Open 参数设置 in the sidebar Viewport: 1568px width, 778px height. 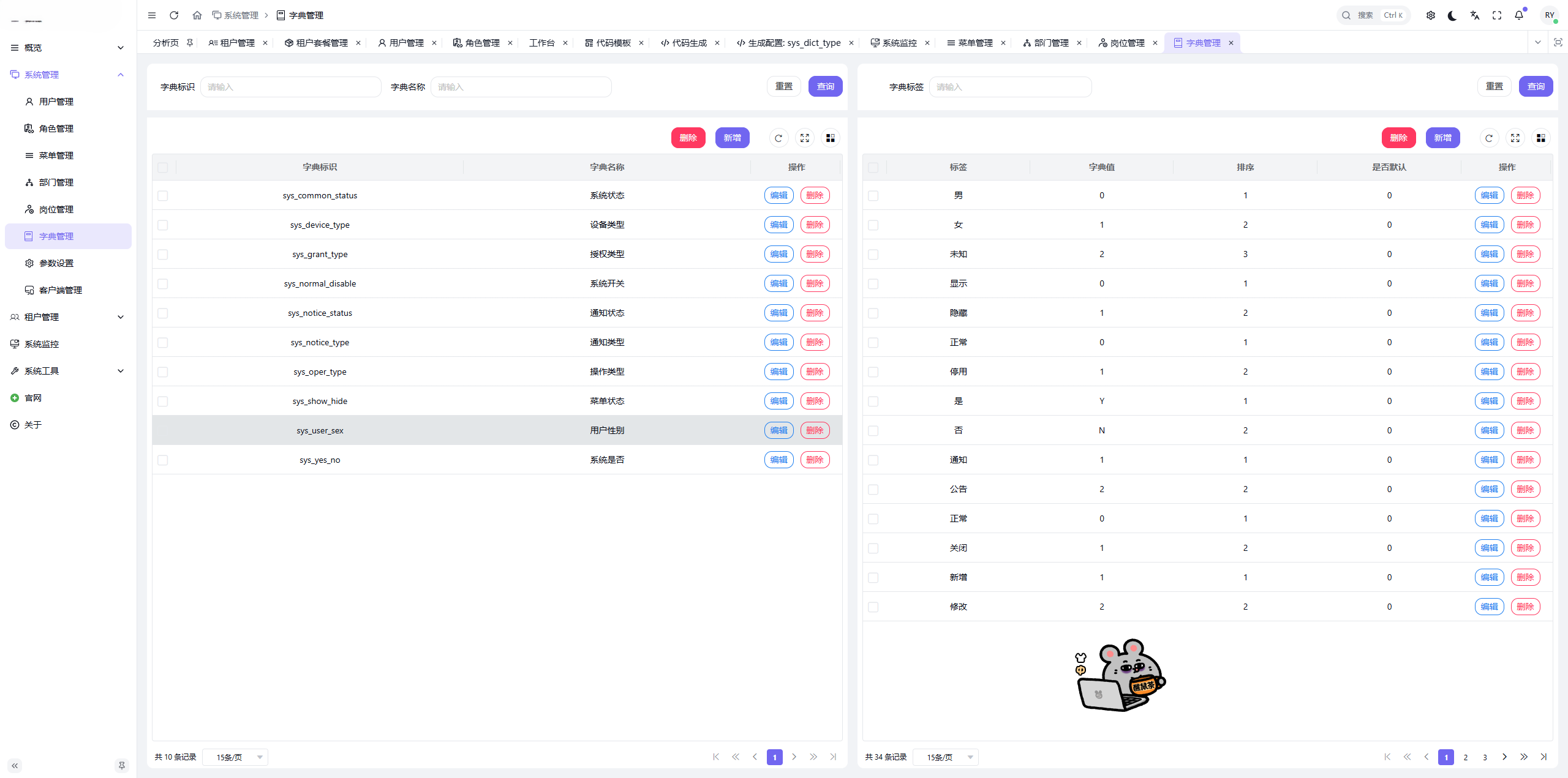tap(68, 263)
